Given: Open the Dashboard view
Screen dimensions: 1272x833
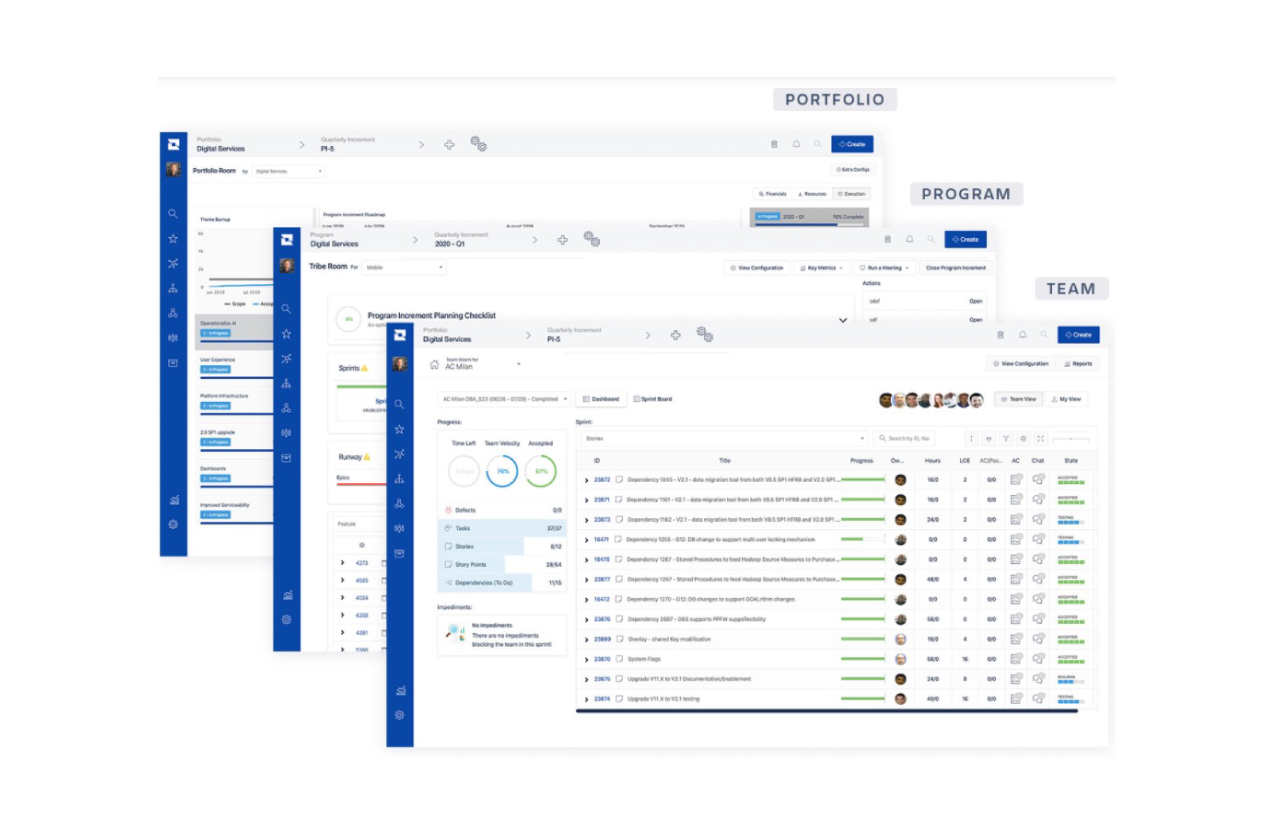Looking at the screenshot, I should [x=601, y=399].
